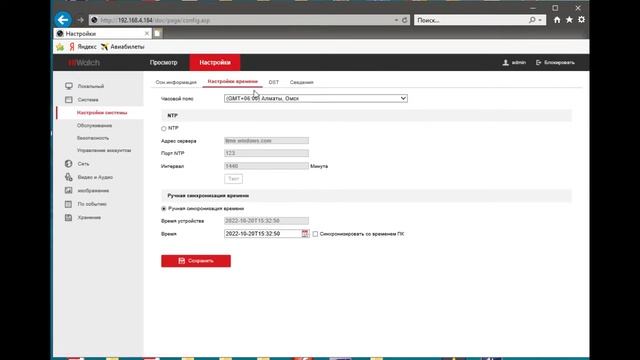
Task: Click the Локальный monitor icon
Action: click(69, 86)
